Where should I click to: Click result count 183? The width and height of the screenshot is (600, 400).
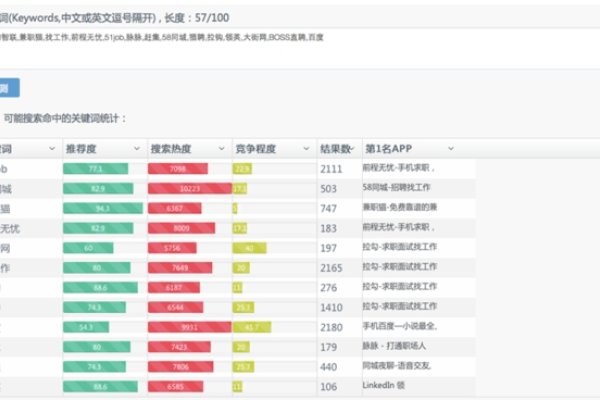tap(328, 229)
